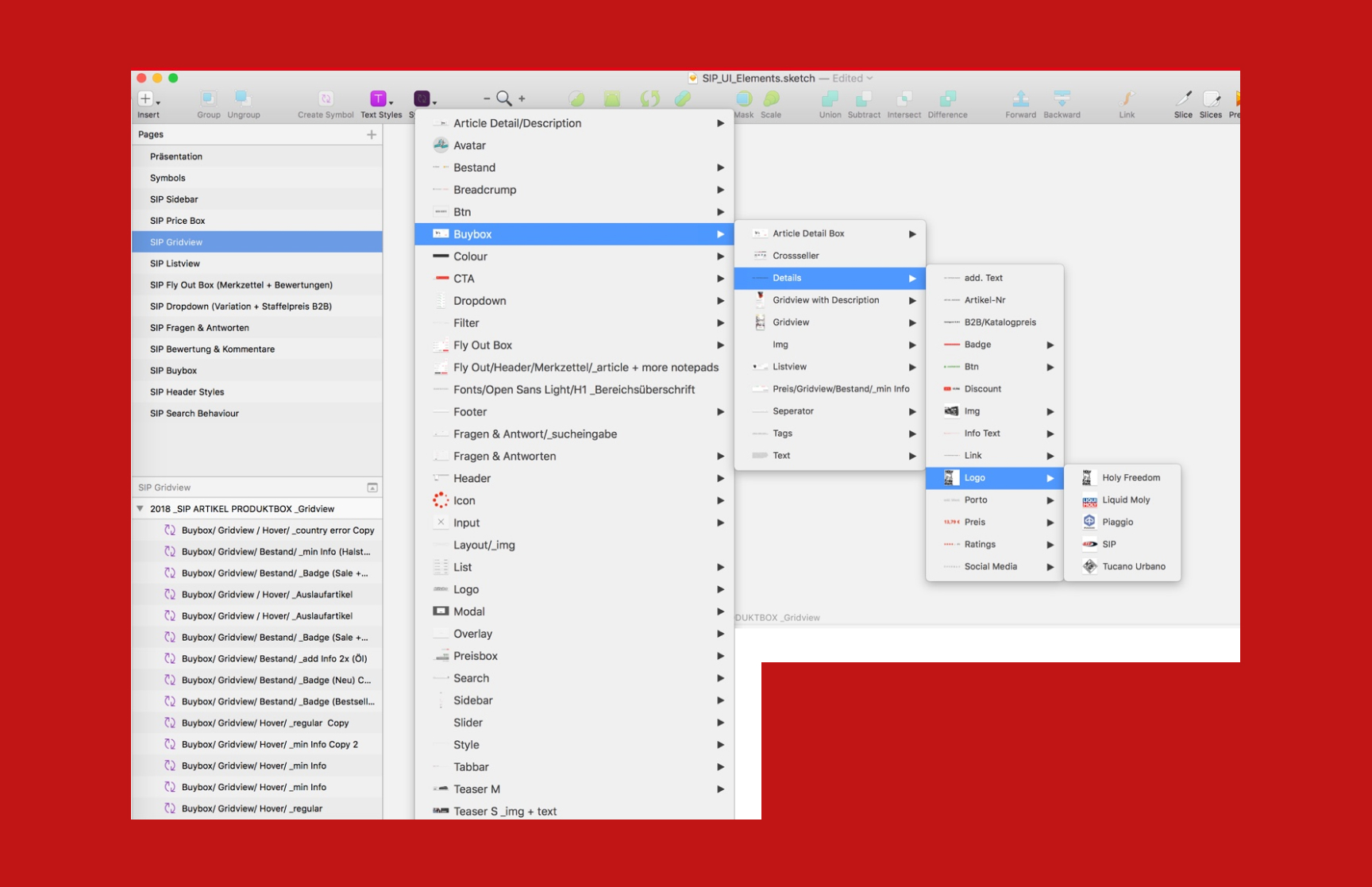Select Buybox/ Gridview/ Hover/ _regular layer
This screenshot has width=1372, height=887.
coord(252,808)
